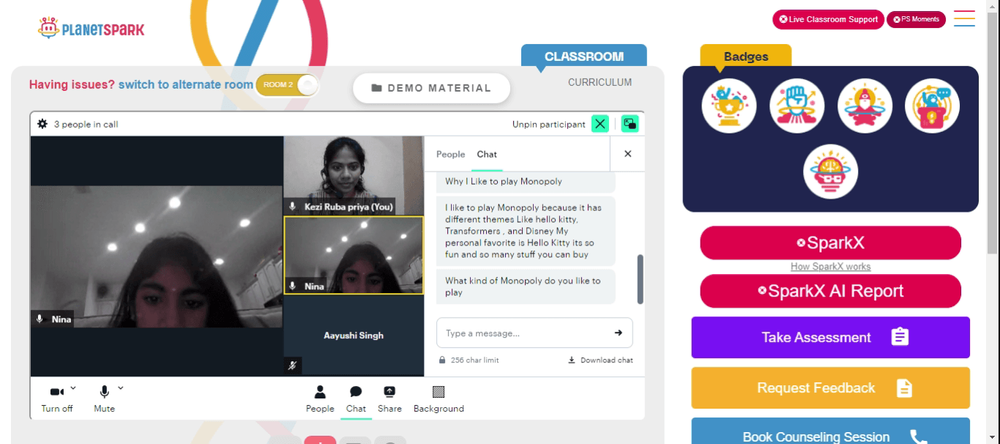Select the brain with glasses badge

click(x=830, y=172)
